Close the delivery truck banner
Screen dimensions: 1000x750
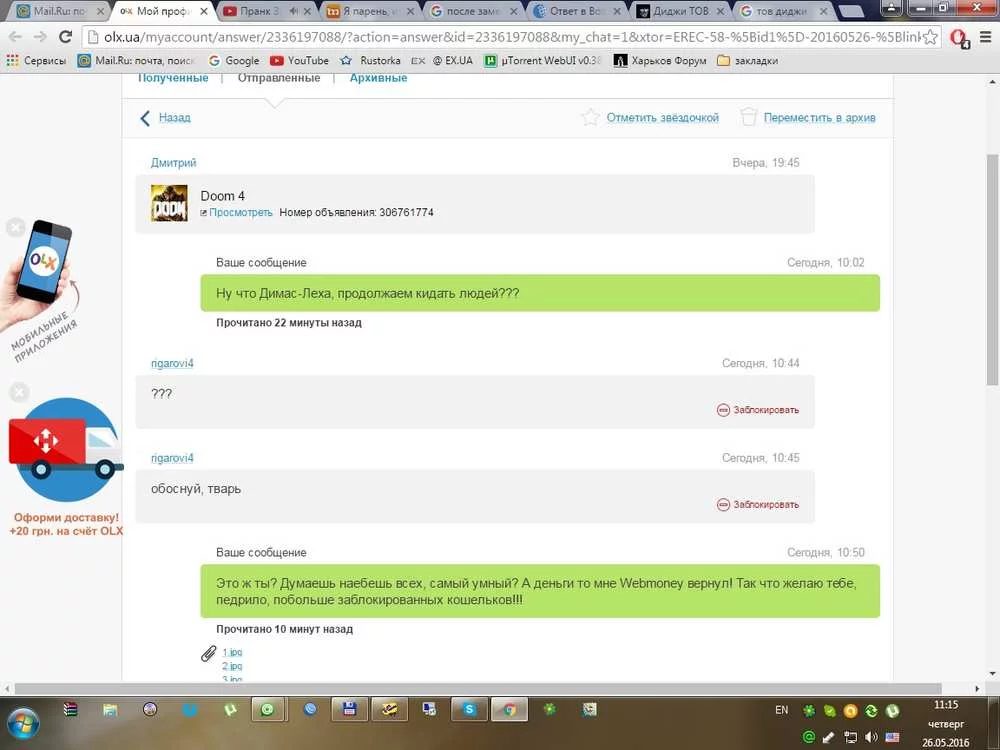18,392
